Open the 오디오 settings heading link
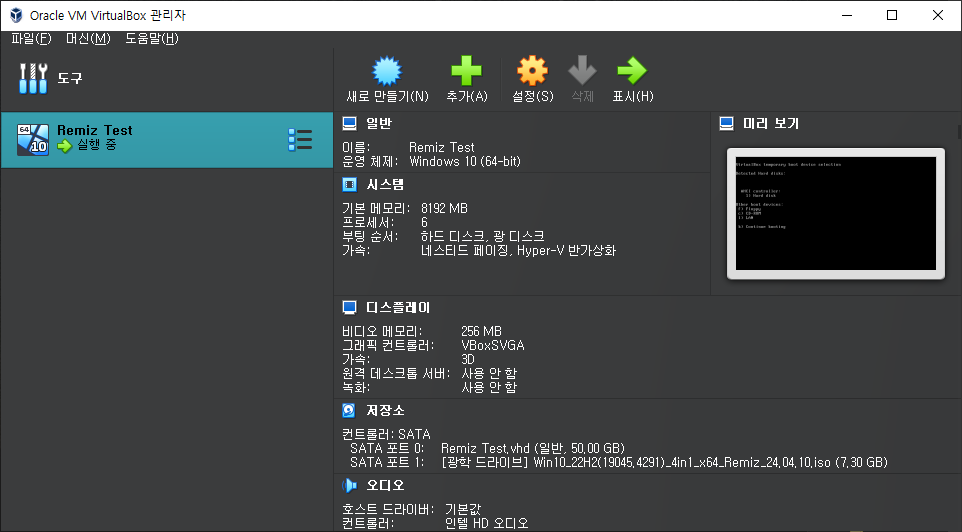This screenshot has width=962, height=532. [385, 485]
